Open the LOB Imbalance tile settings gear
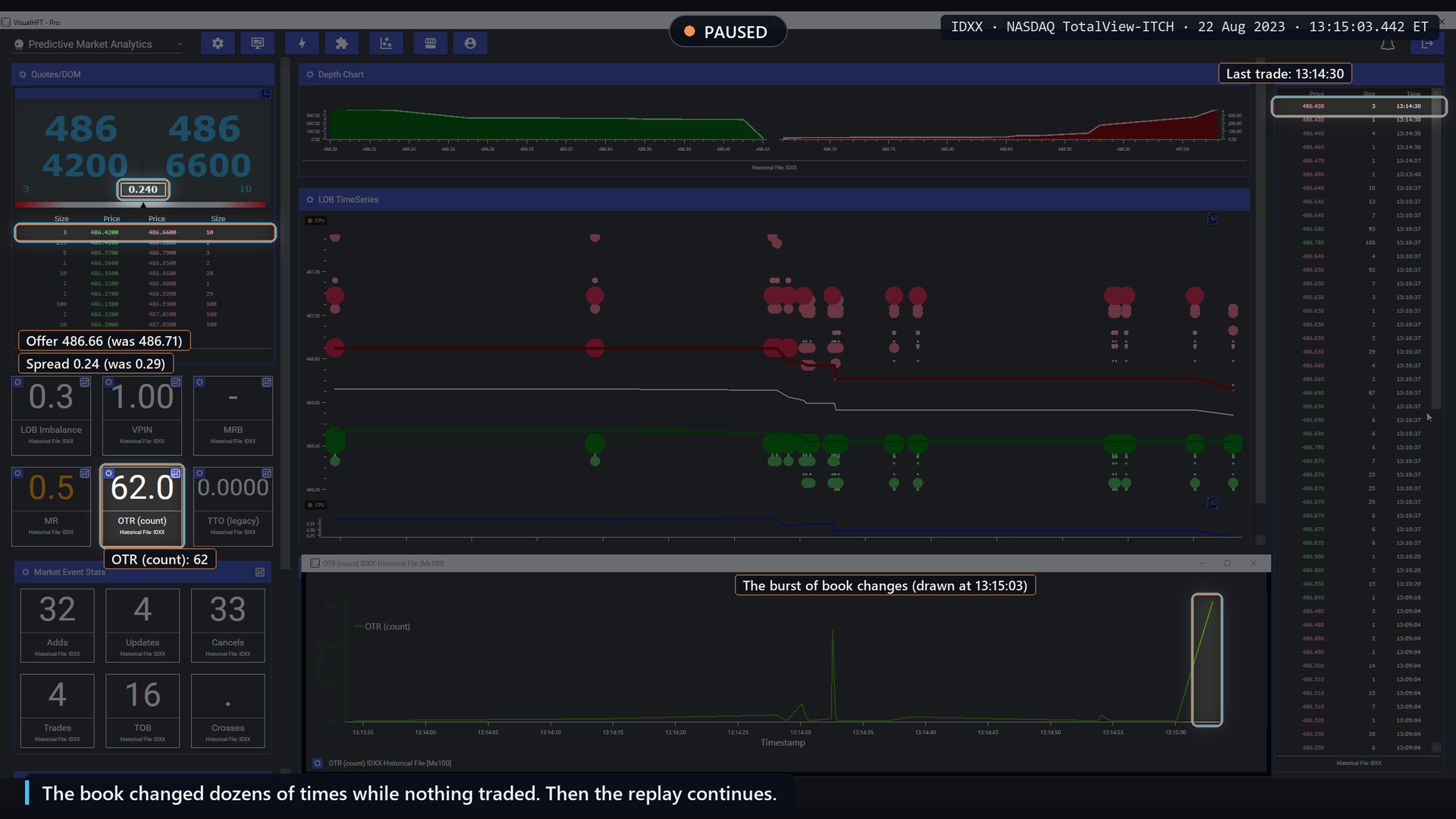 17,382
